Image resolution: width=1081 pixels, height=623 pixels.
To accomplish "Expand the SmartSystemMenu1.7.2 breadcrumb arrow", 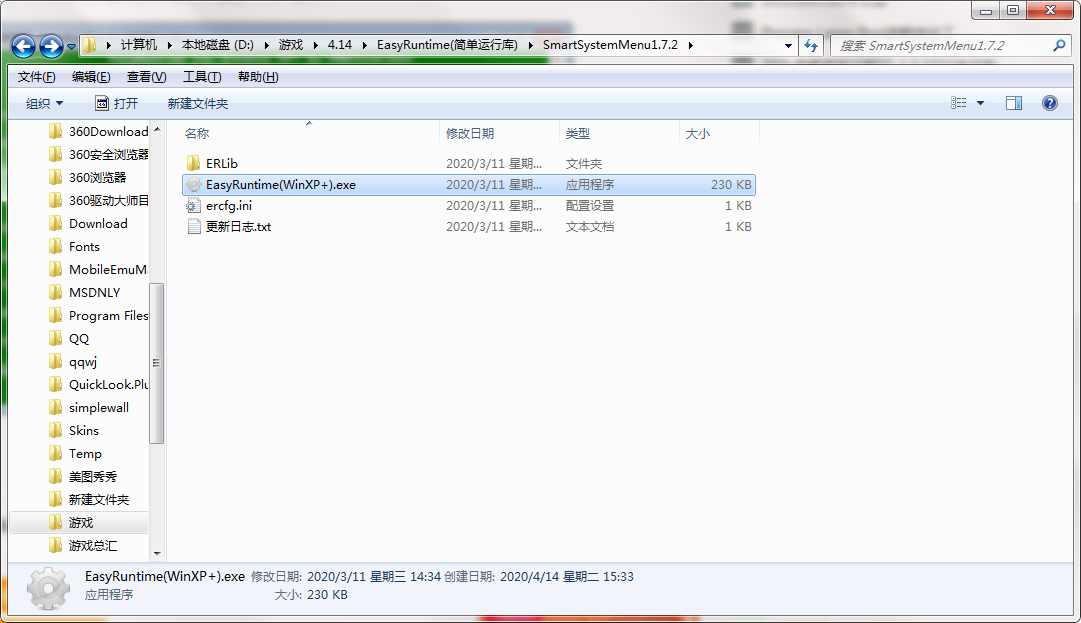I will (690, 45).
